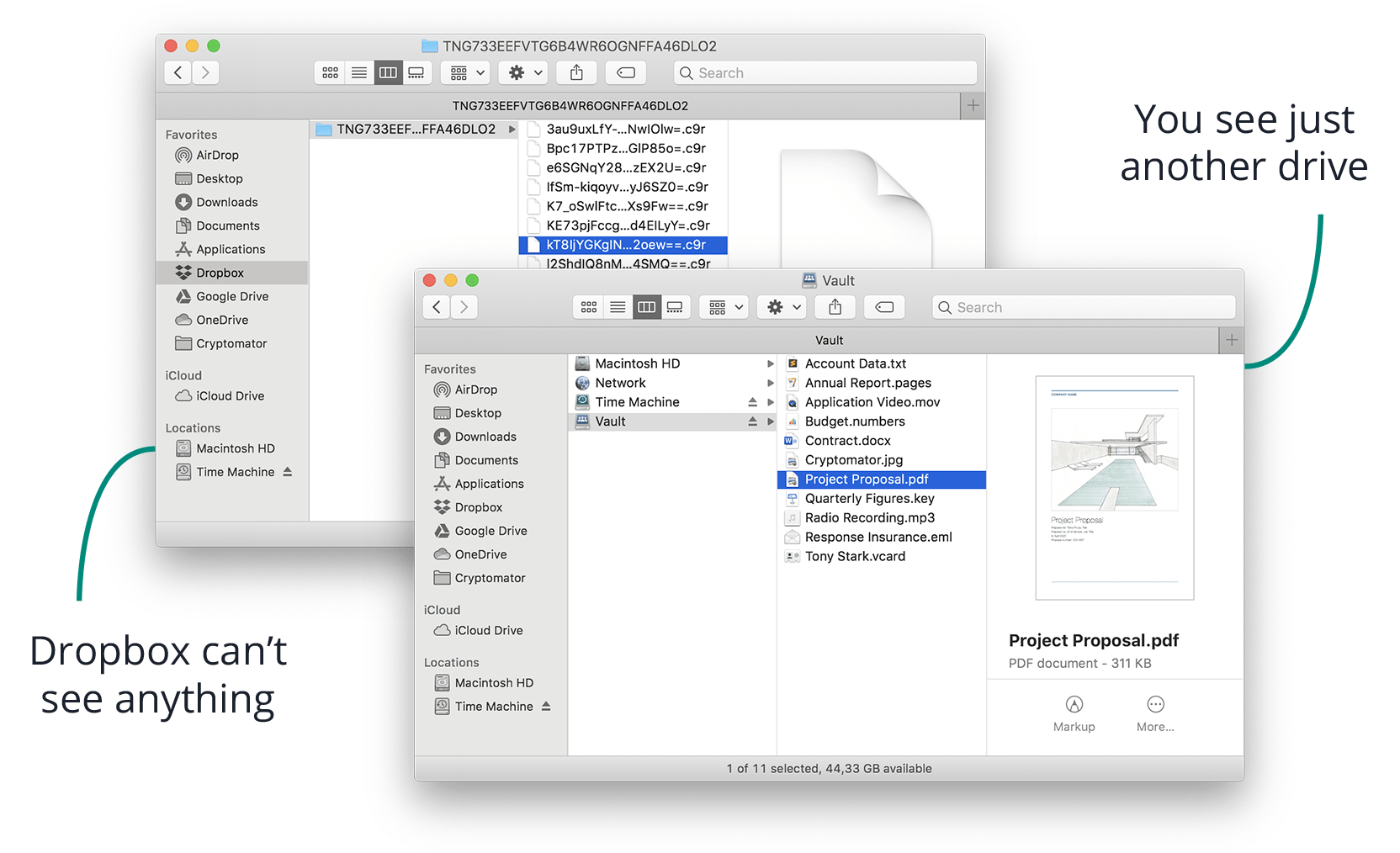Click the Edit Tags icon in Vault toolbar
Image resolution: width=1400 pixels, height=853 pixels.
tap(883, 308)
